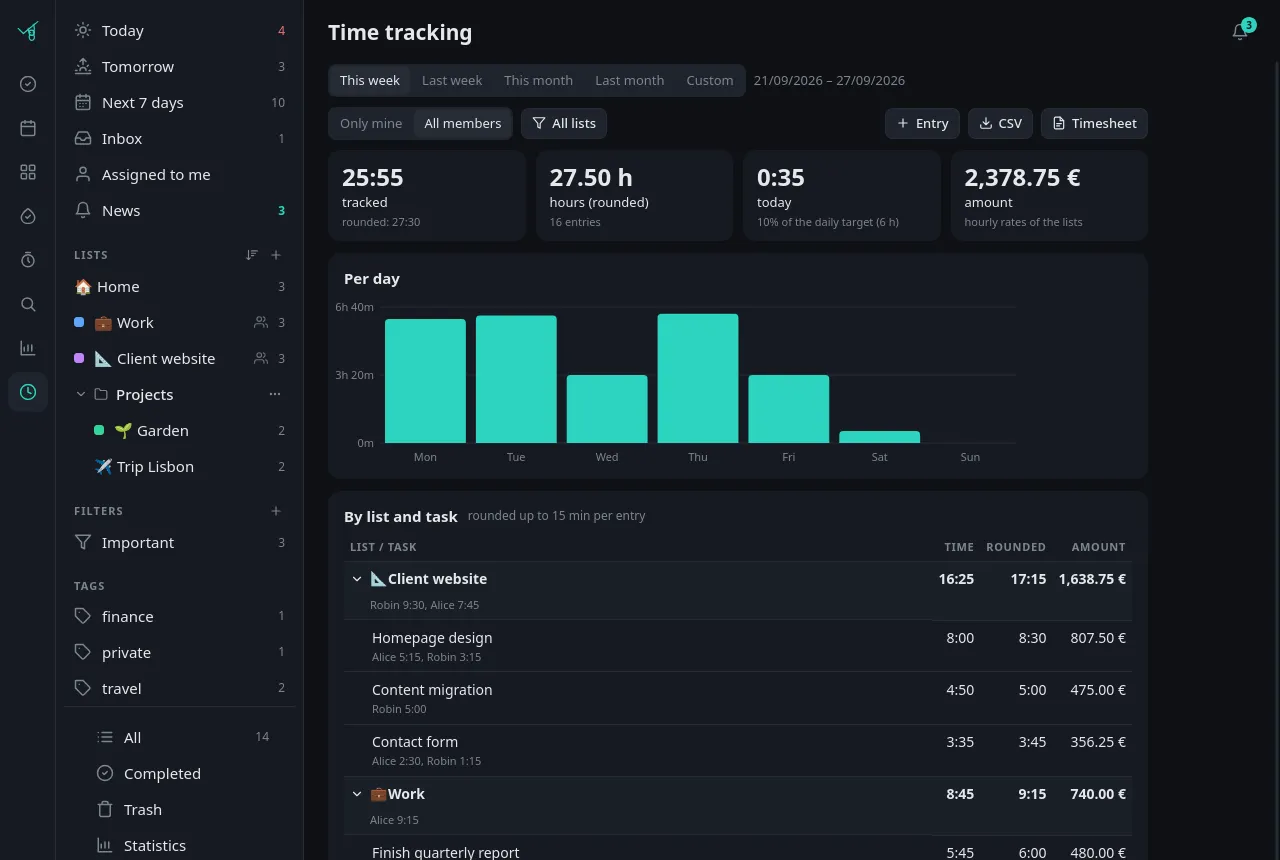Select the This week tab
Screen dimensions: 1280x860
point(370,80)
